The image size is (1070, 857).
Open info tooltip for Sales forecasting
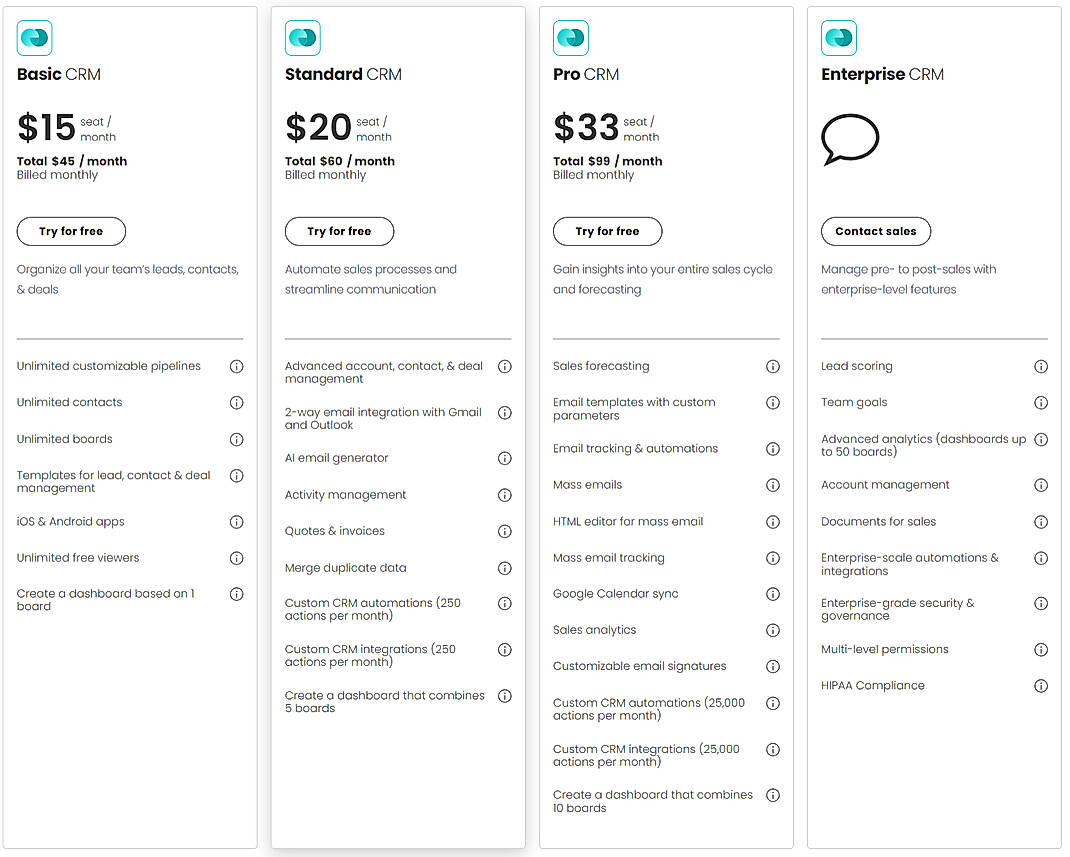pyautogui.click(x=773, y=366)
